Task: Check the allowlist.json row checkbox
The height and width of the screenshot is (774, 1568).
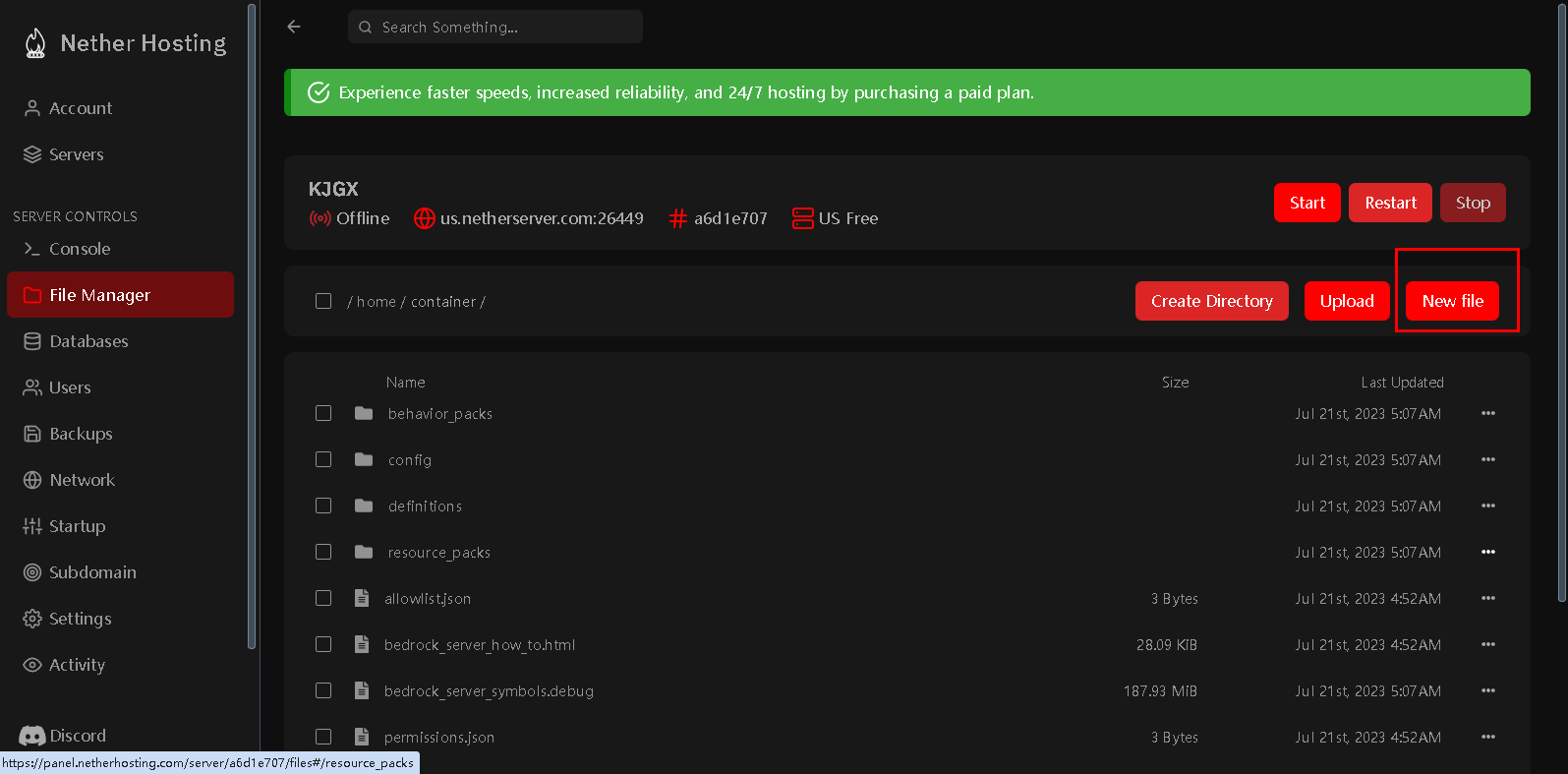Action: tap(323, 598)
